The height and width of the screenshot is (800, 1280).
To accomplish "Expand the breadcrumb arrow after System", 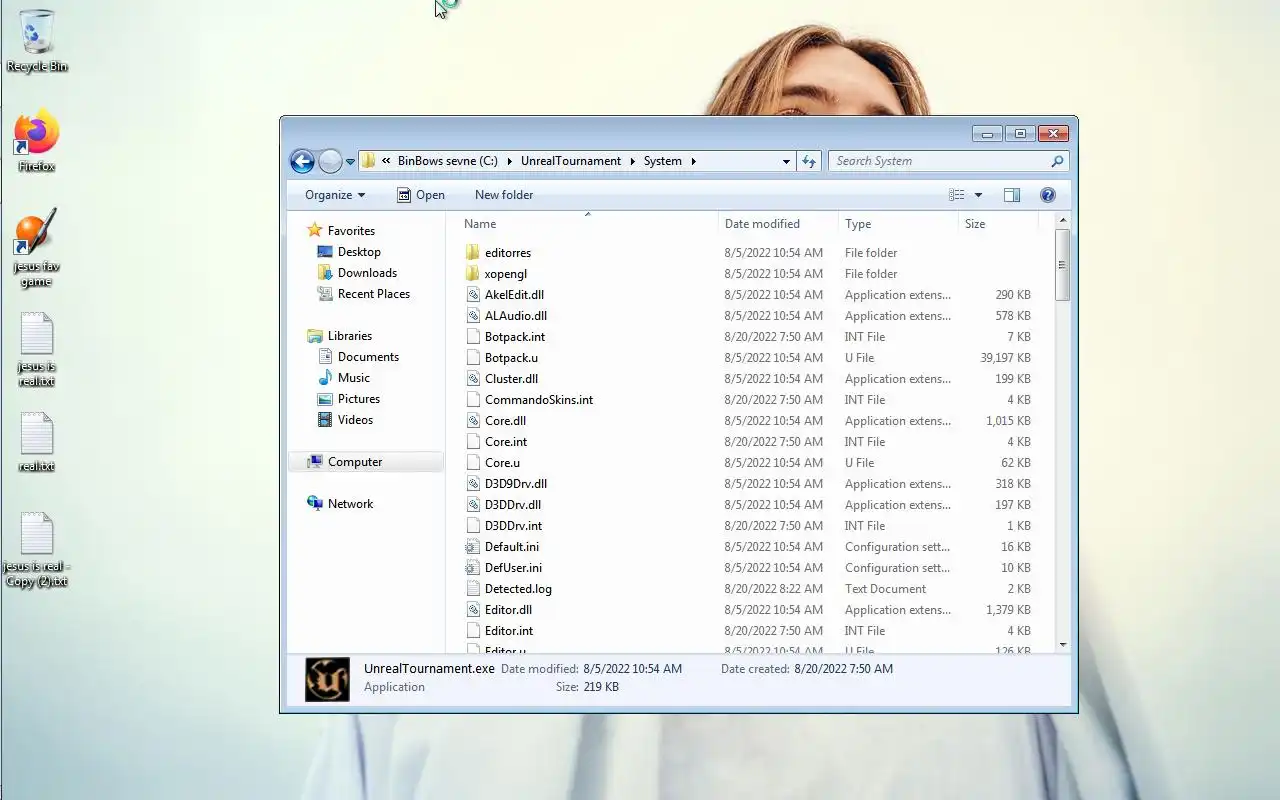I will click(693, 161).
